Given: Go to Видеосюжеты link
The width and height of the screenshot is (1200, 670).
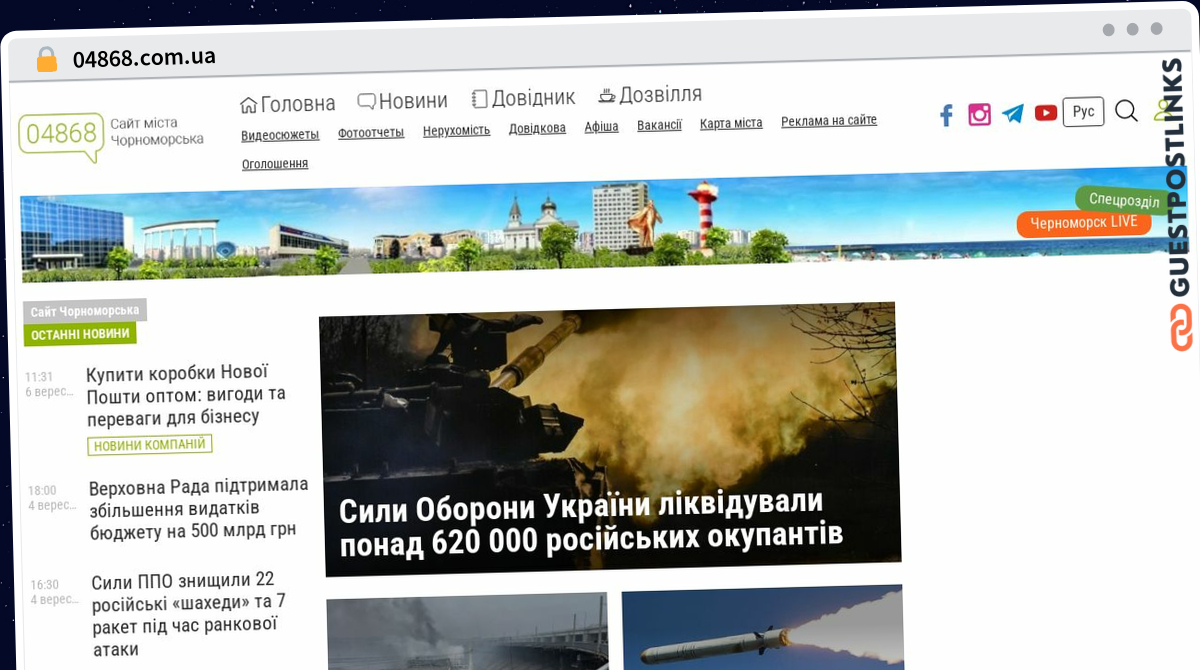Looking at the screenshot, I should pos(280,134).
